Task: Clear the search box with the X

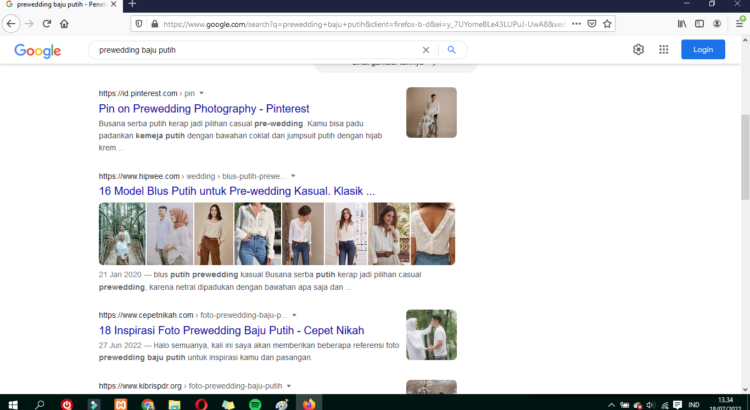Action: coord(426,50)
